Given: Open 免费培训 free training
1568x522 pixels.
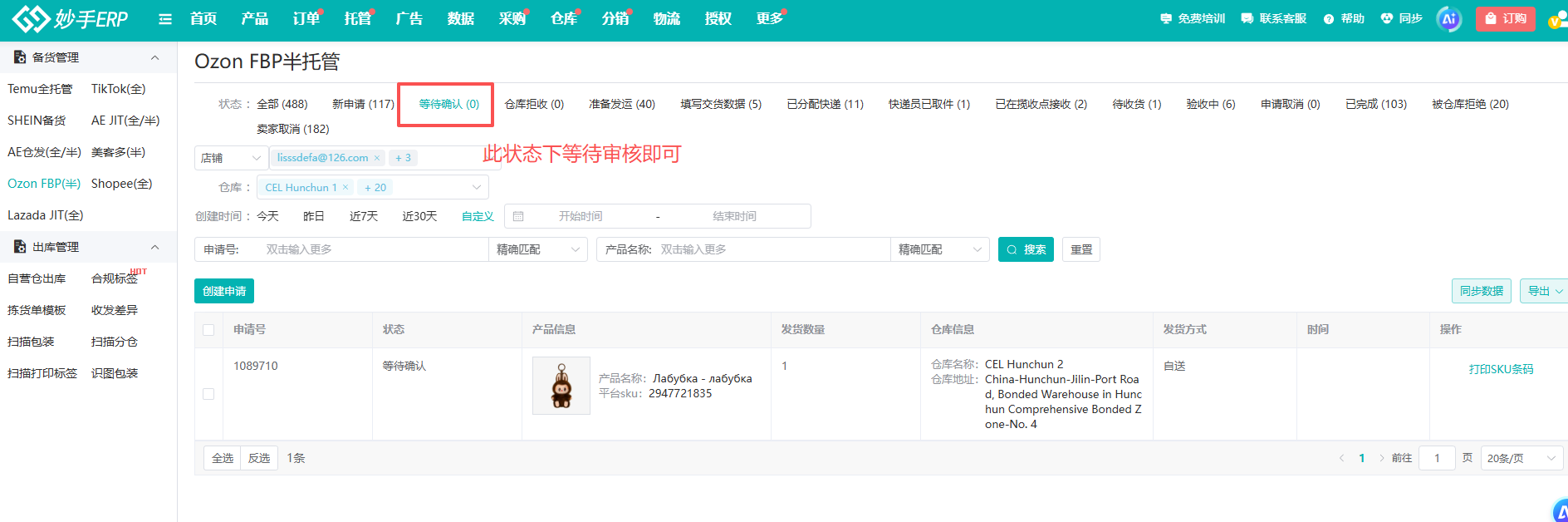Looking at the screenshot, I should [x=1193, y=18].
